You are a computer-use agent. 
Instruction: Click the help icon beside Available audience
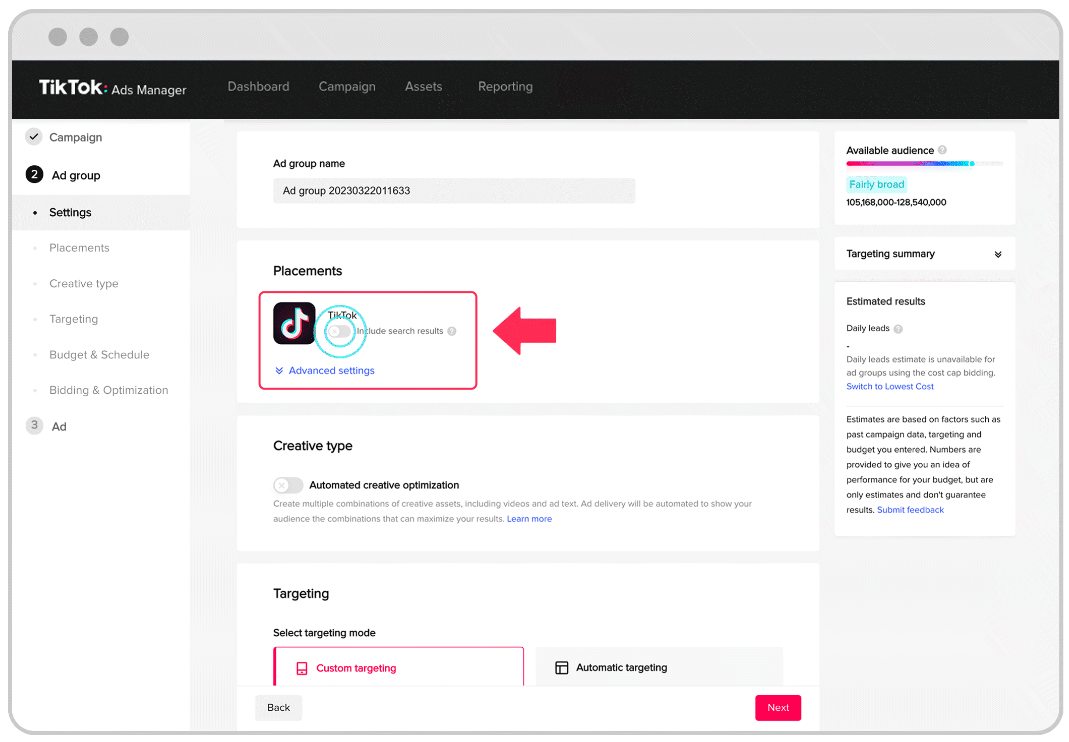tap(942, 150)
